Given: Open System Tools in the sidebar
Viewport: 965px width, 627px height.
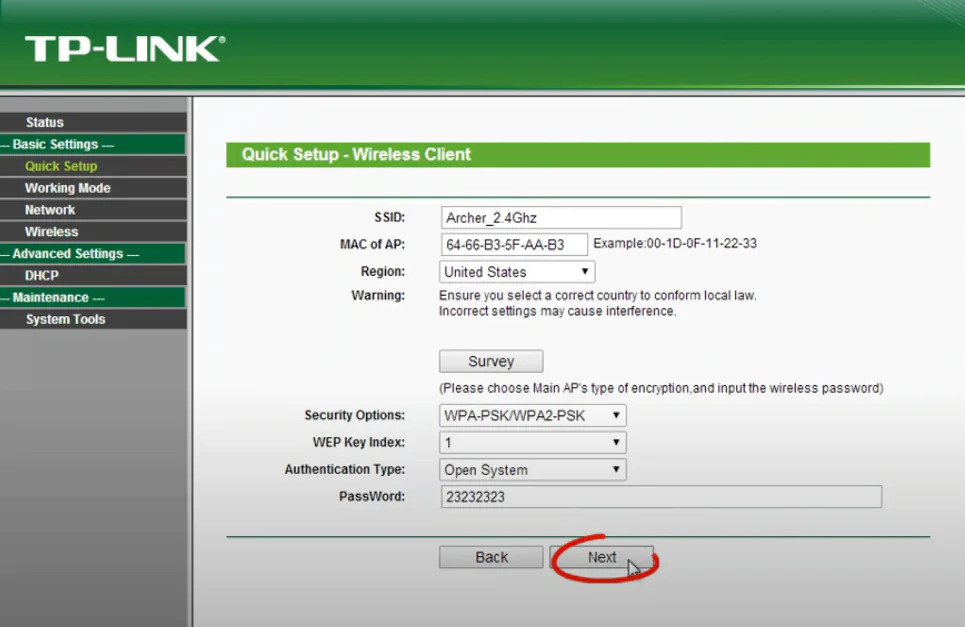Looking at the screenshot, I should point(94,319).
